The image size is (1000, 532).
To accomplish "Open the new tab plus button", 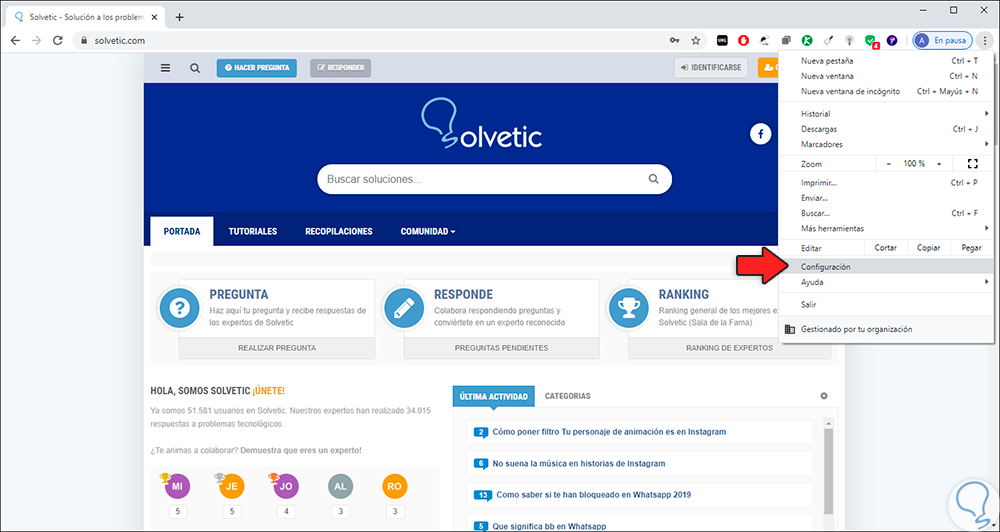I will (x=179, y=17).
